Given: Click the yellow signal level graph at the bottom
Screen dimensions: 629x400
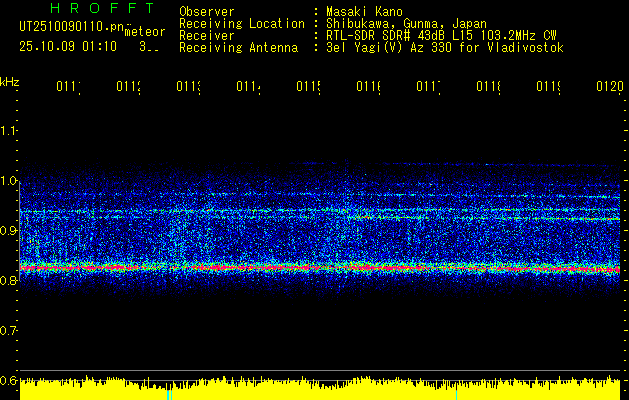Looking at the screenshot, I should coord(320,390).
